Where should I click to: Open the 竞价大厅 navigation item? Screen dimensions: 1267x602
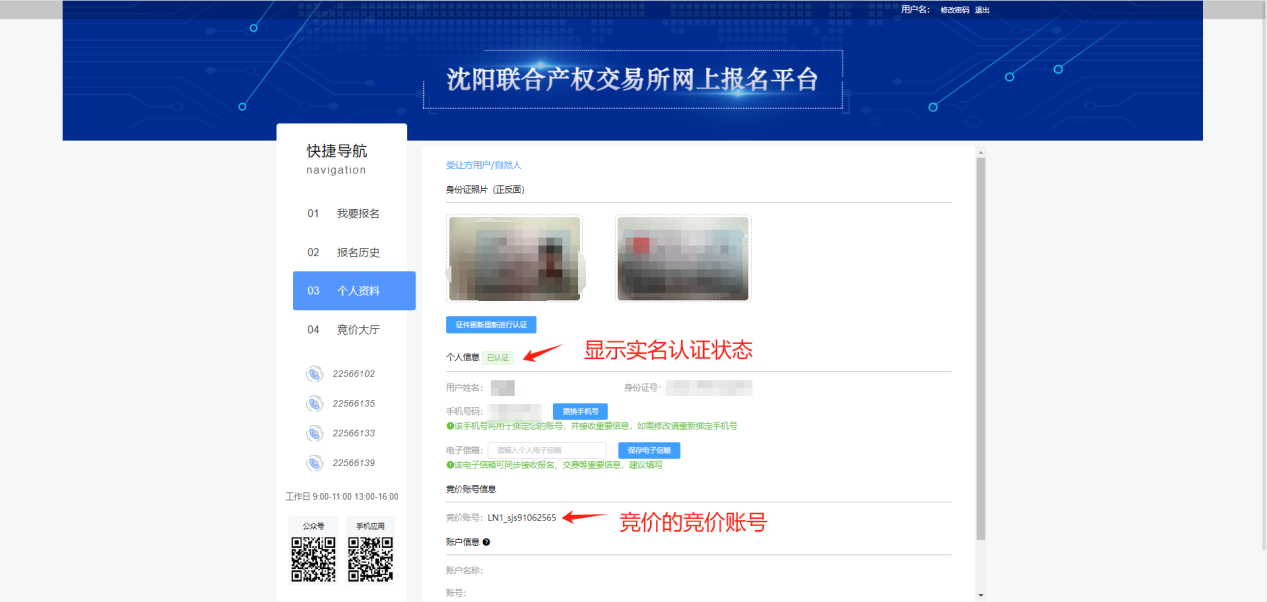(x=357, y=330)
